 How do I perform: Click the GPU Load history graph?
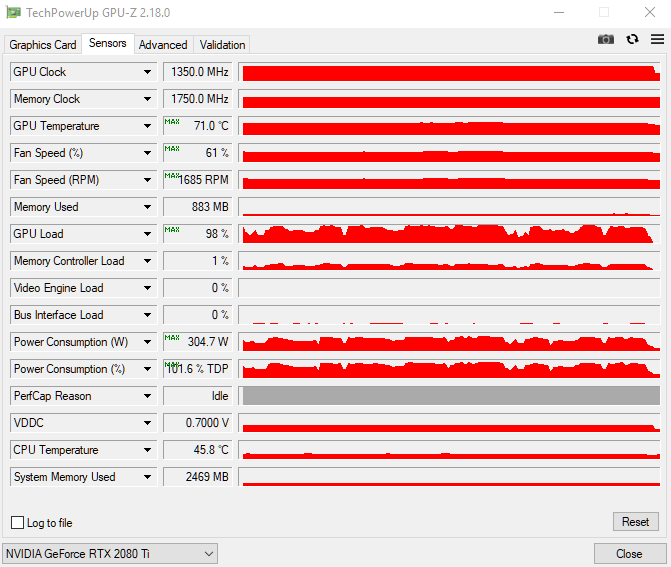[x=449, y=234]
